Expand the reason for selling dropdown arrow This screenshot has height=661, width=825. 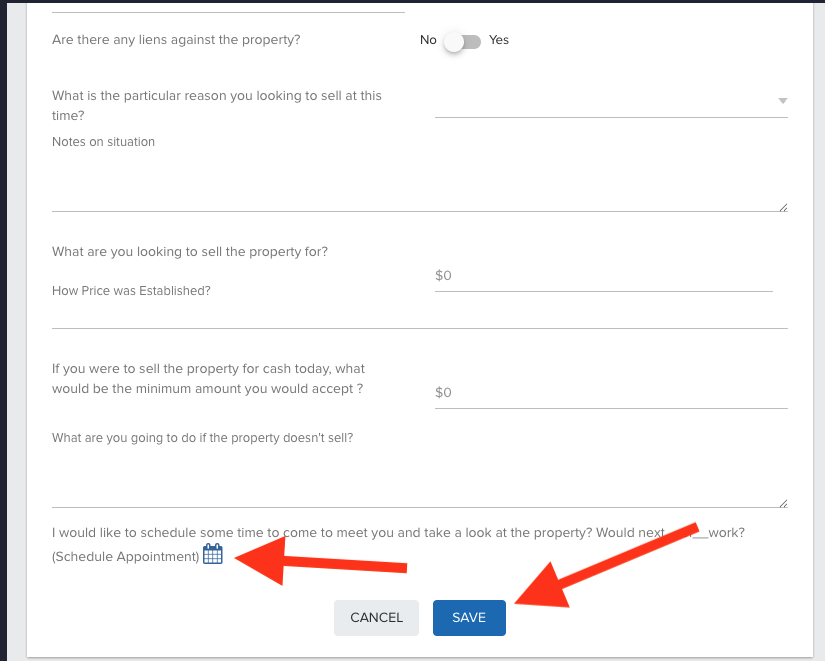pyautogui.click(x=782, y=101)
